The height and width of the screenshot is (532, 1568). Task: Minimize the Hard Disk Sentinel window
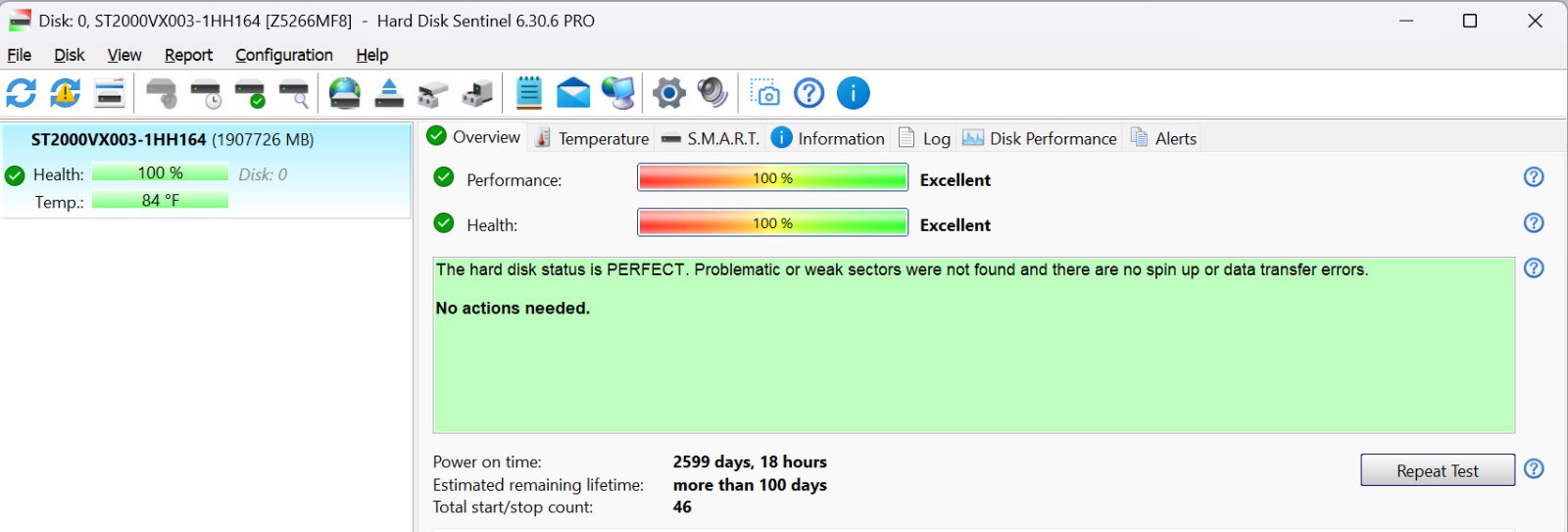pyautogui.click(x=1406, y=21)
